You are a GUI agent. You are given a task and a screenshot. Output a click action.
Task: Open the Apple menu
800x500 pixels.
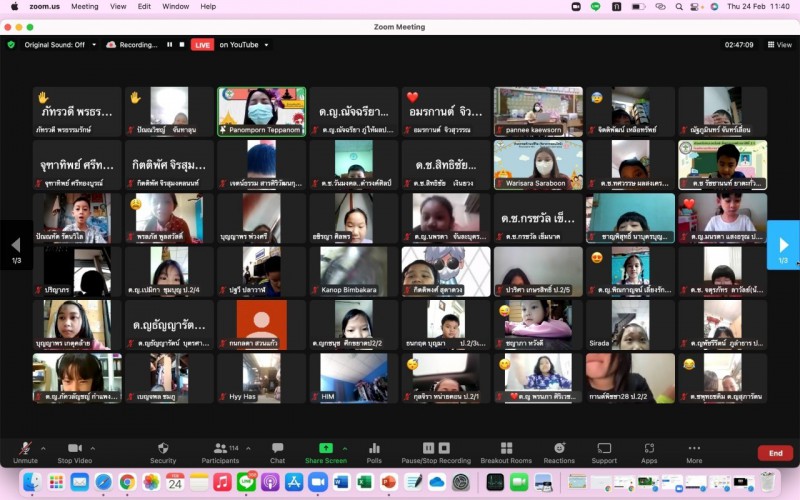(14, 7)
